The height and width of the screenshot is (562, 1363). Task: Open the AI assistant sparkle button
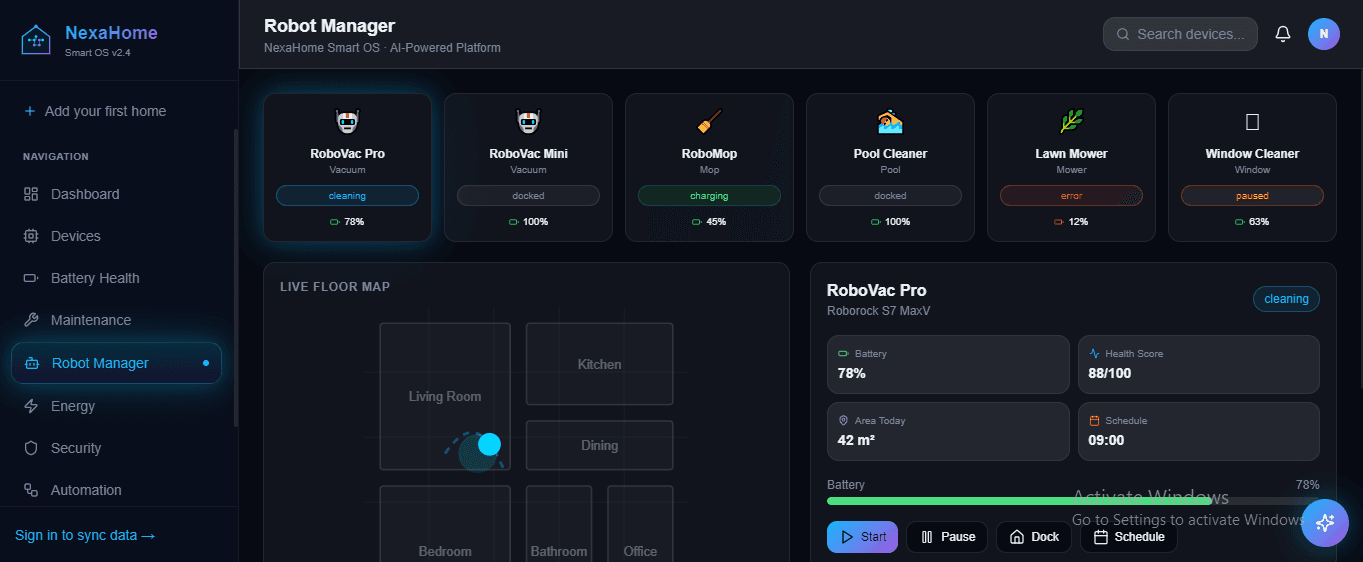1325,522
